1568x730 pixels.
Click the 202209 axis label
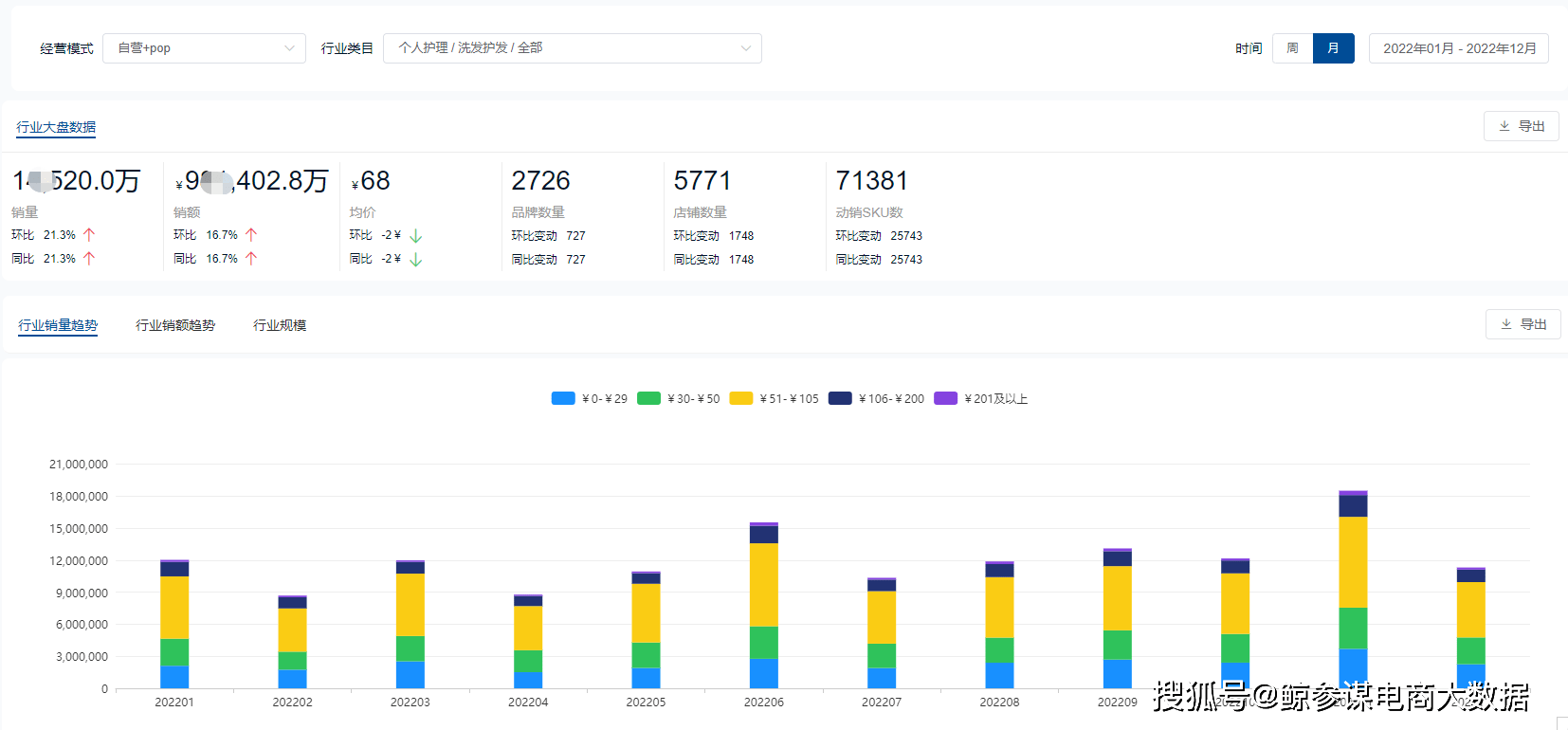point(1117,703)
